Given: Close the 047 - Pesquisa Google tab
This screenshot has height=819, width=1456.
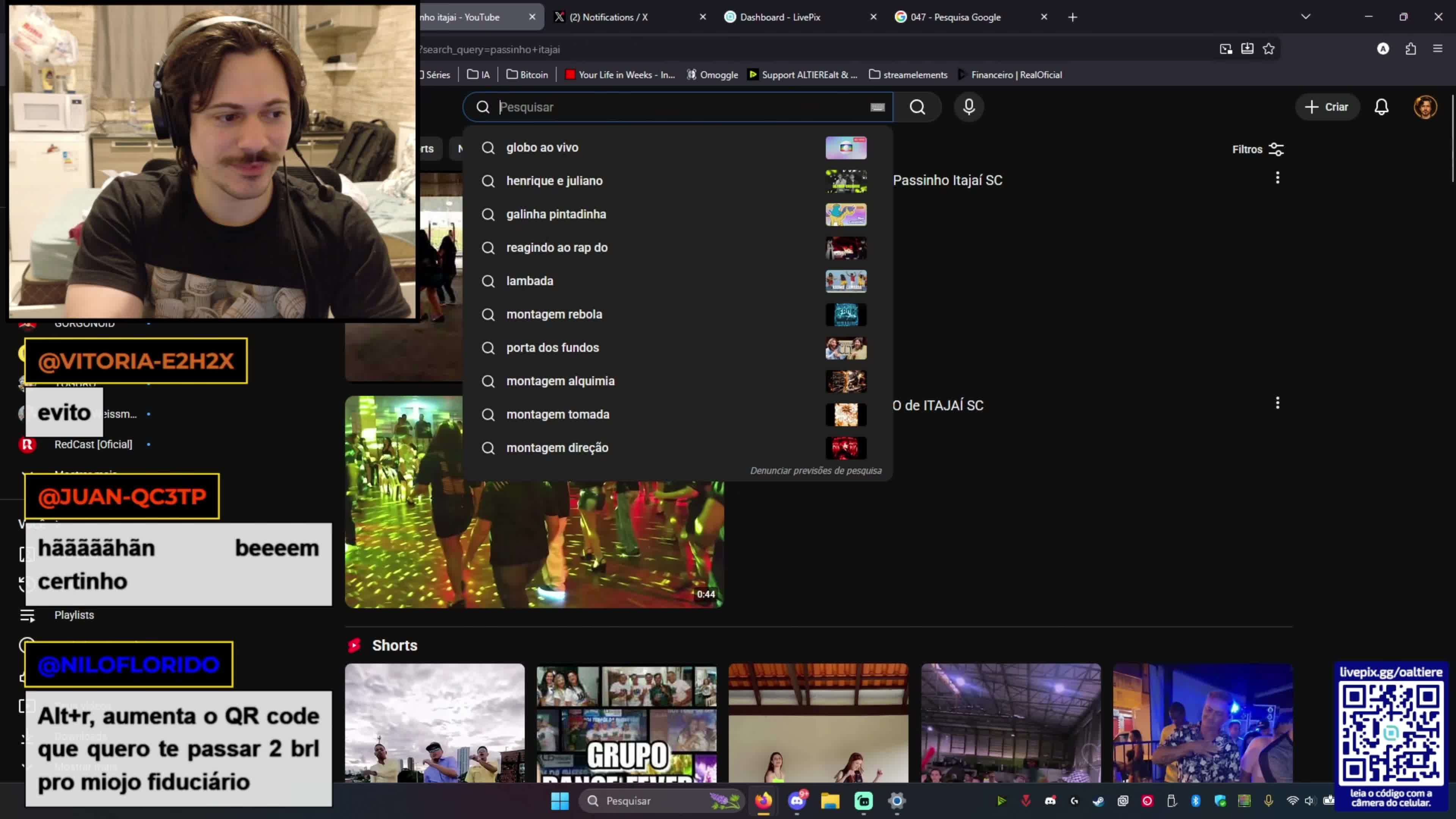Looking at the screenshot, I should (x=1044, y=17).
